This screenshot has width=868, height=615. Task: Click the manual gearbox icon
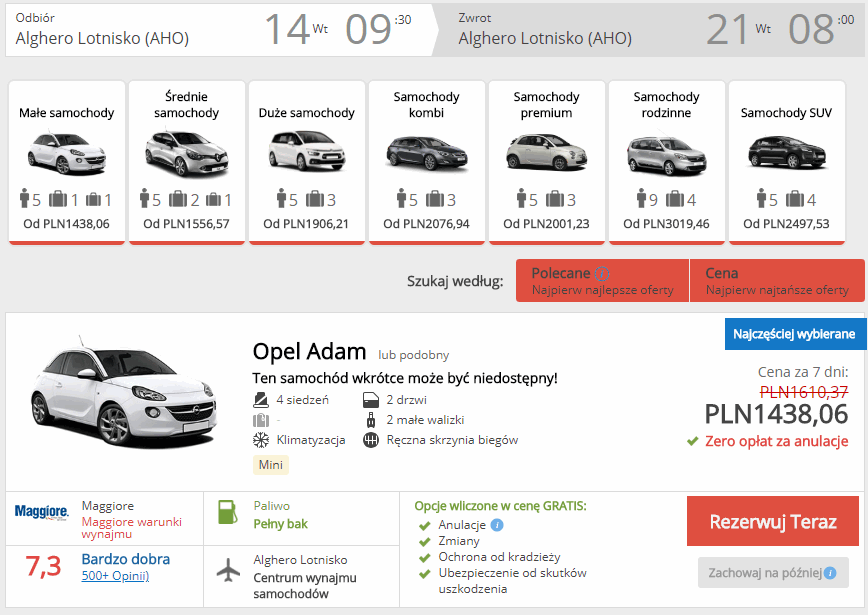click(371, 441)
